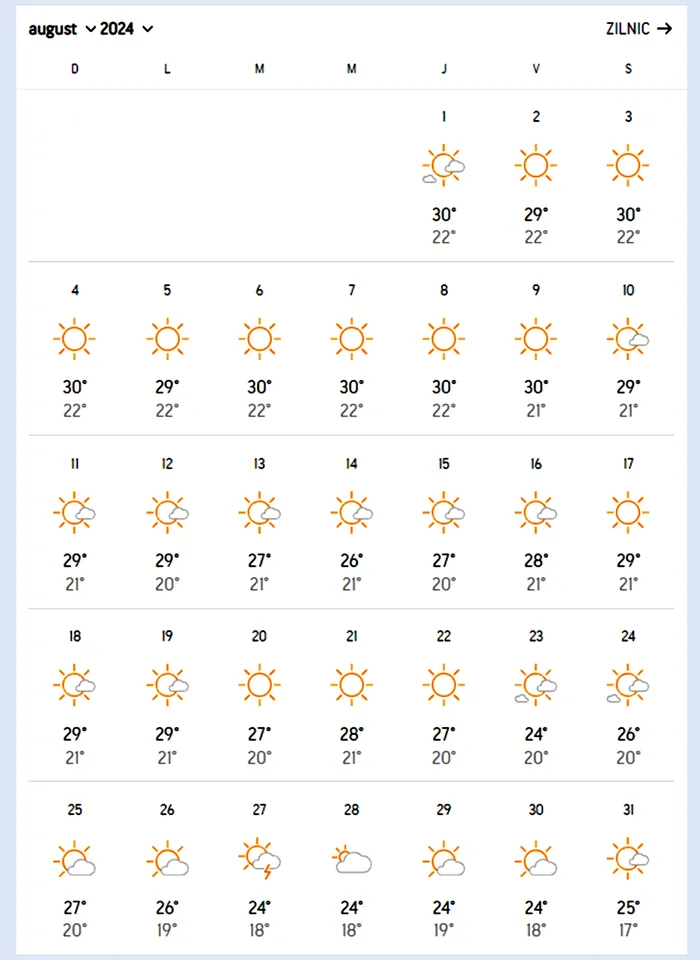Click the S weekday column header
The width and height of the screenshot is (700, 960).
(628, 69)
